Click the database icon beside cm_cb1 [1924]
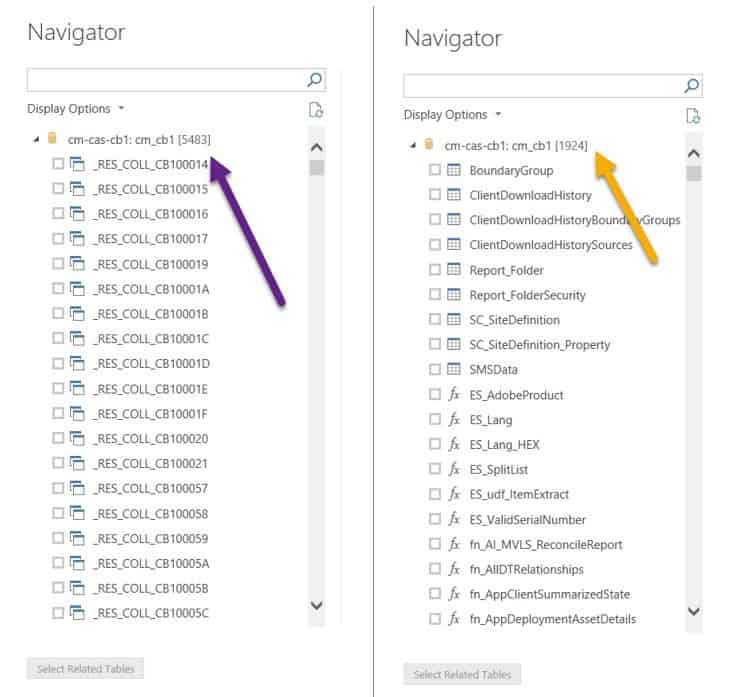743x697 pixels. [x=429, y=145]
